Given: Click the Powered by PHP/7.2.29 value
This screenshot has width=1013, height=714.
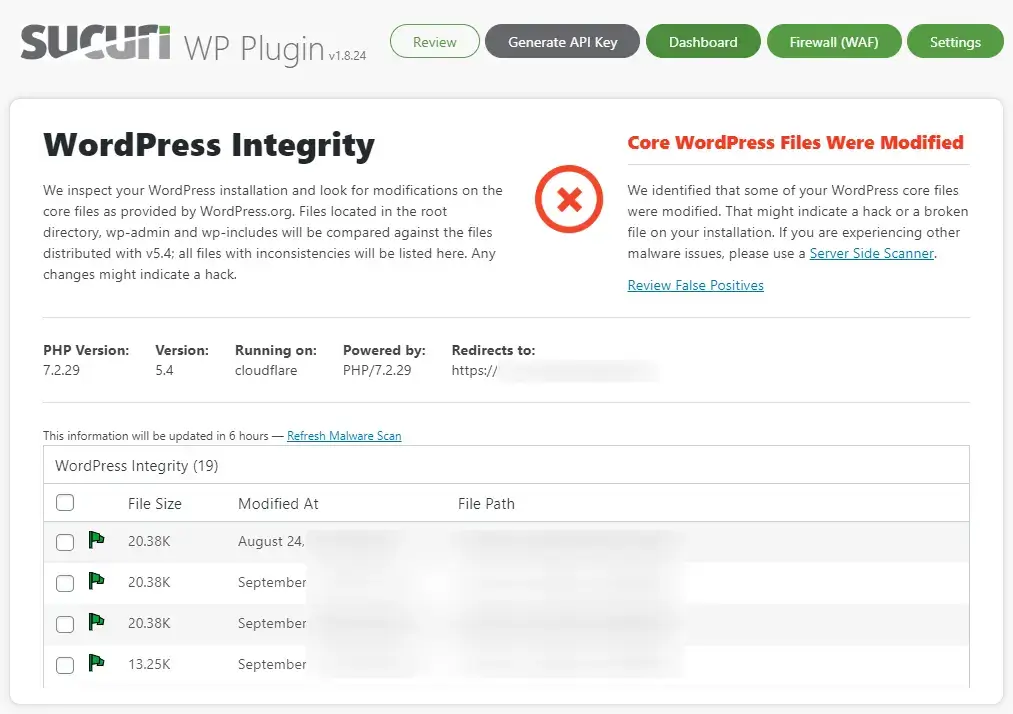Looking at the screenshot, I should click(x=377, y=370).
